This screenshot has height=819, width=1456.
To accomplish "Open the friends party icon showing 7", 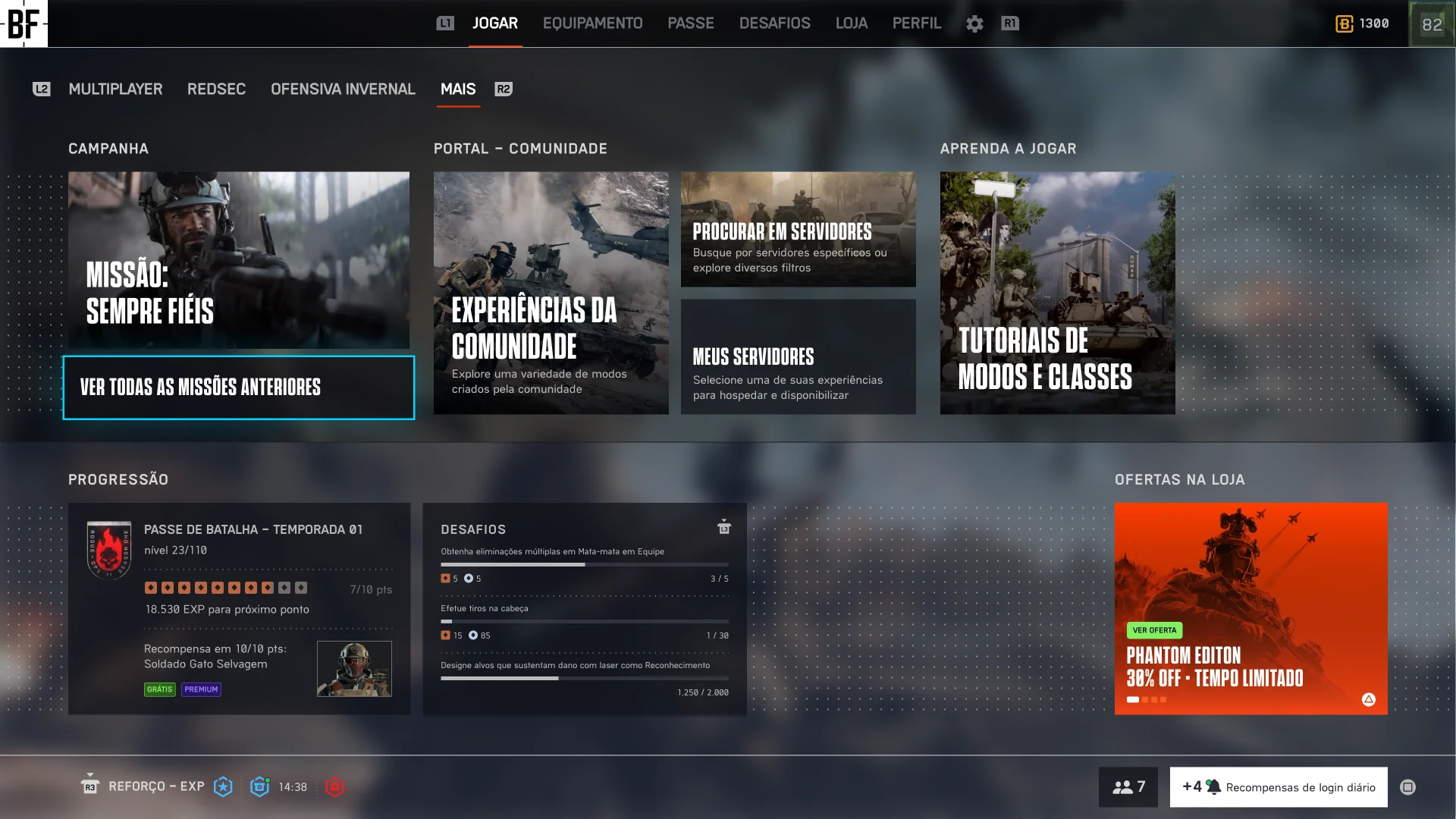I will click(x=1128, y=787).
